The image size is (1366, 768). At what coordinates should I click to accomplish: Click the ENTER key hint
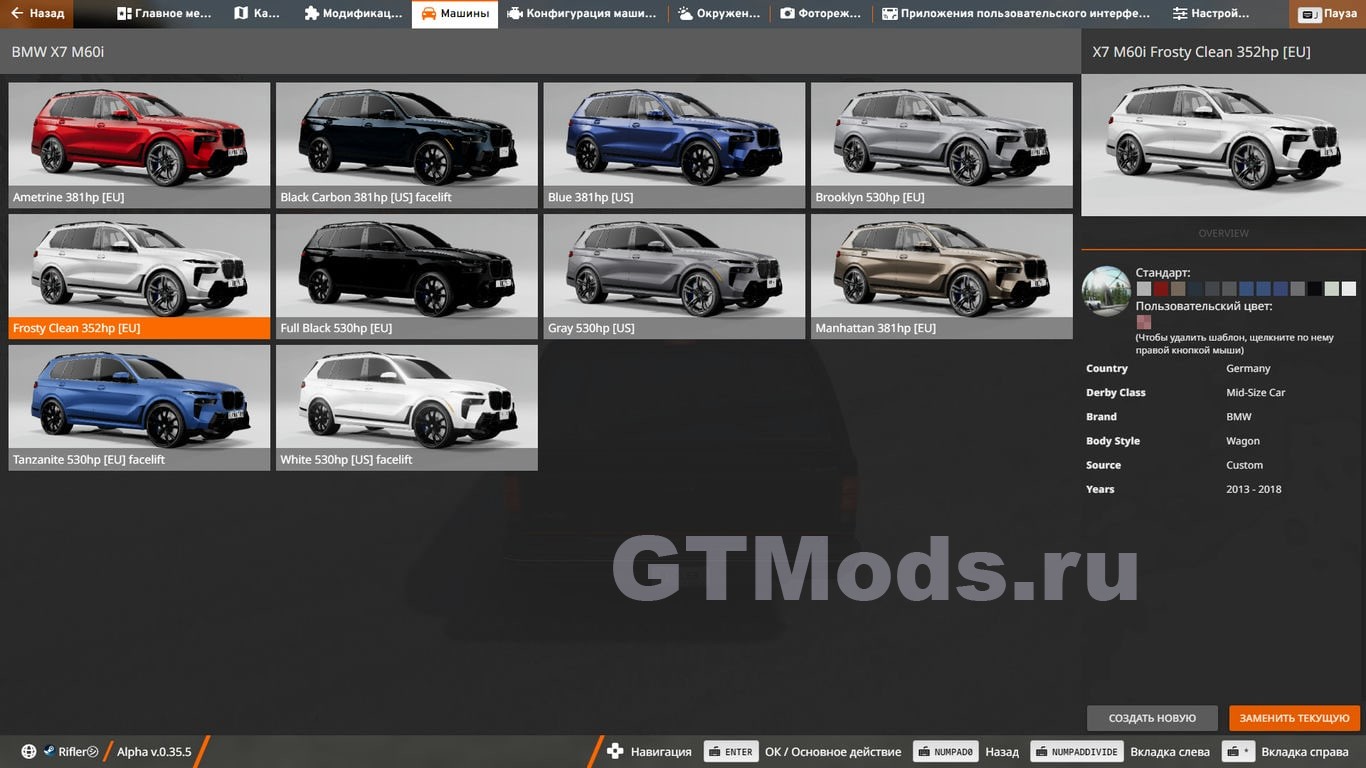[x=730, y=752]
